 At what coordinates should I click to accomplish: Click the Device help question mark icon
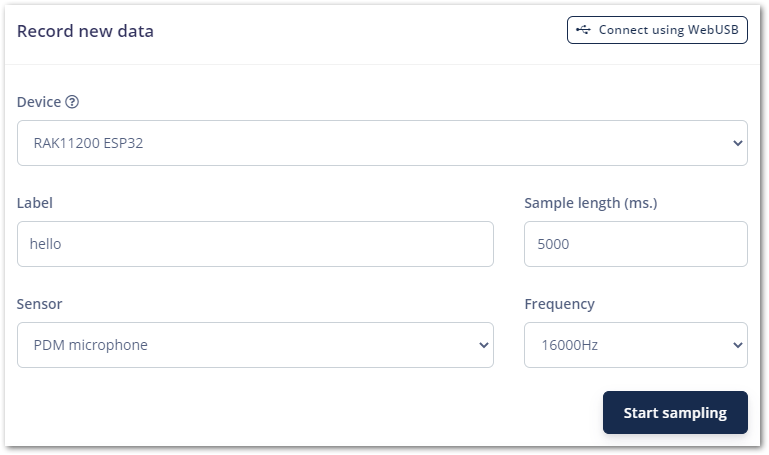point(72,102)
